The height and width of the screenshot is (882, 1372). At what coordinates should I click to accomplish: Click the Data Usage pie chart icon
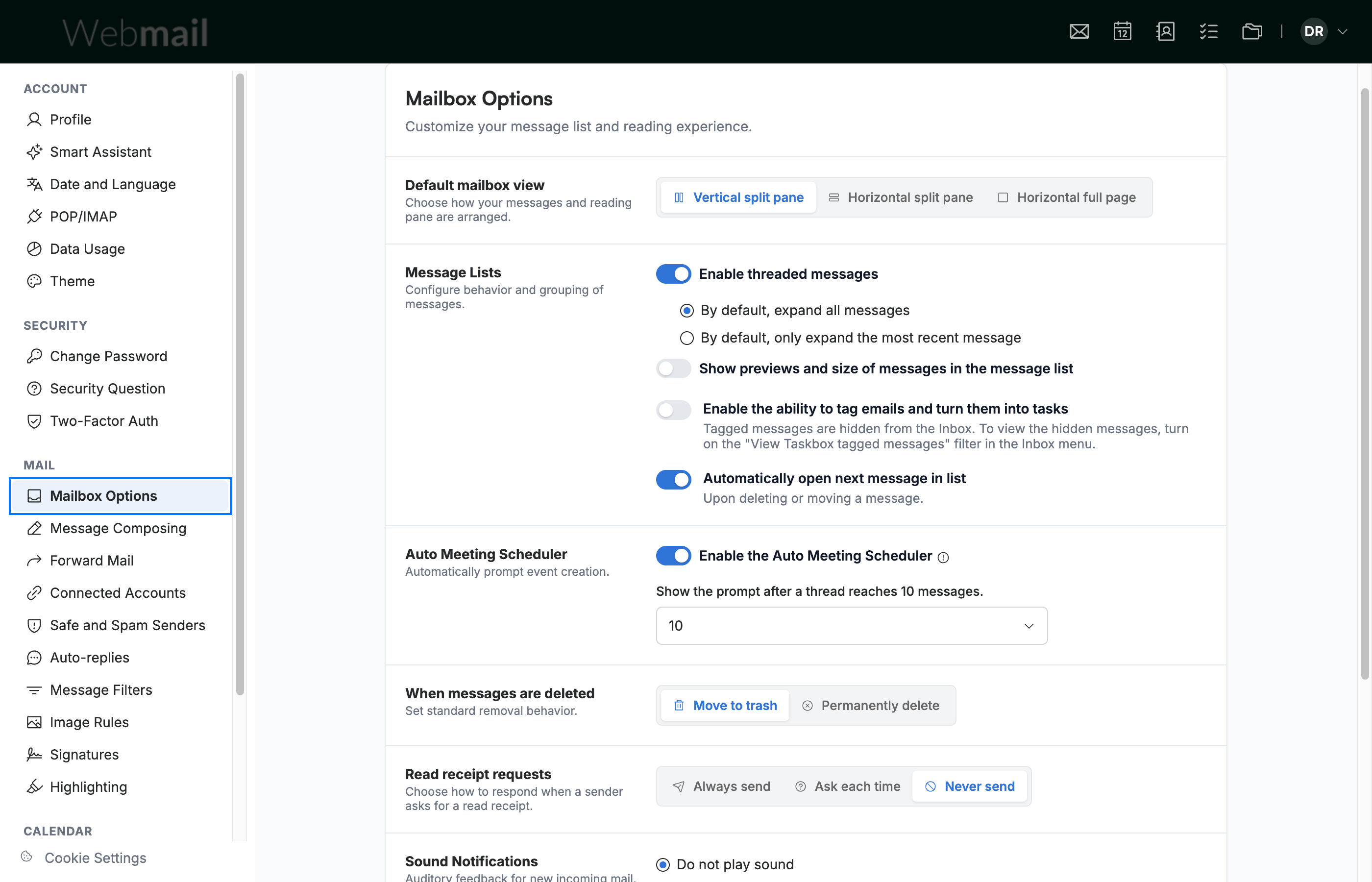pyautogui.click(x=34, y=248)
